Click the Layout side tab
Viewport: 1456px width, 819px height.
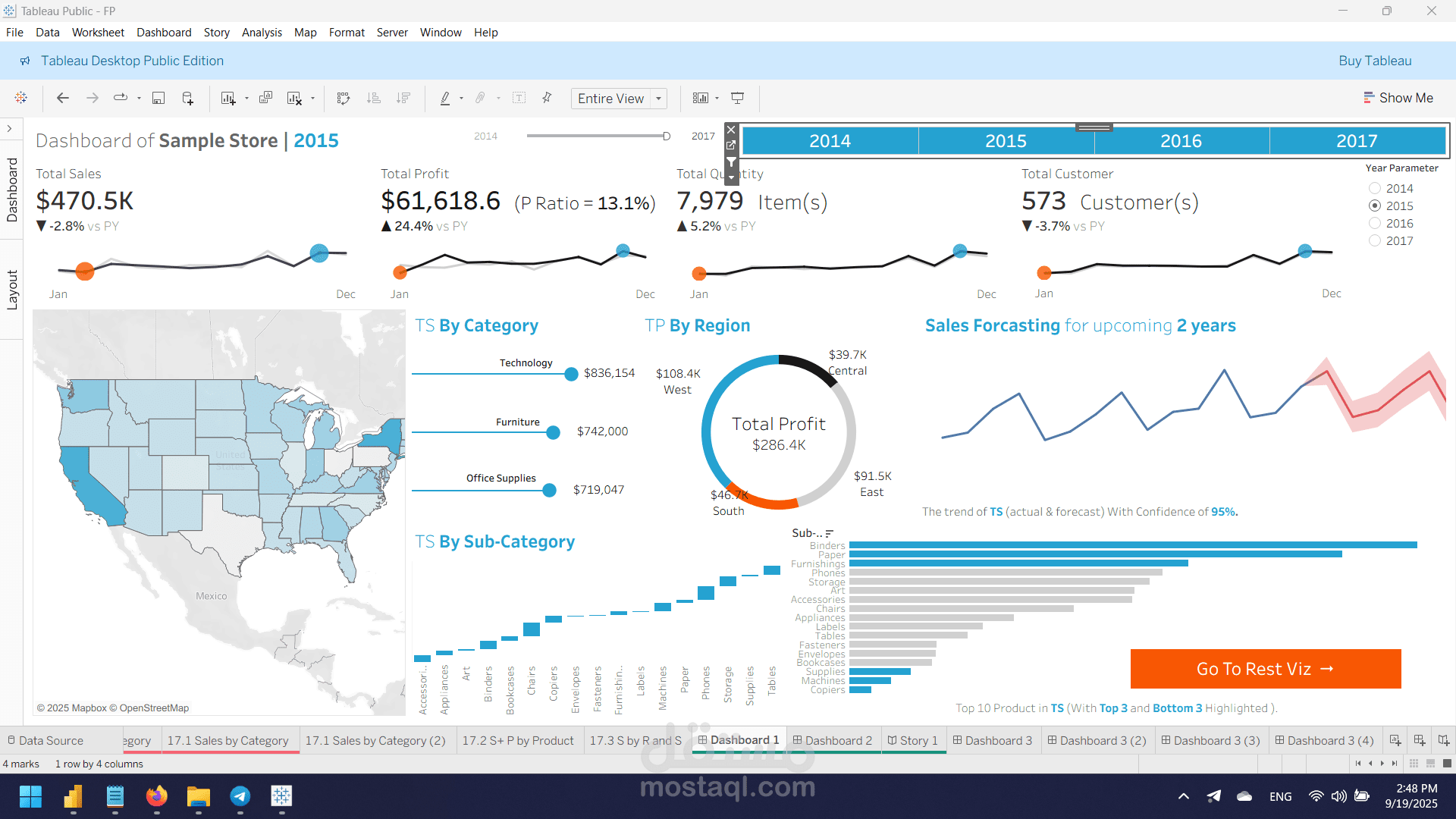(x=11, y=290)
